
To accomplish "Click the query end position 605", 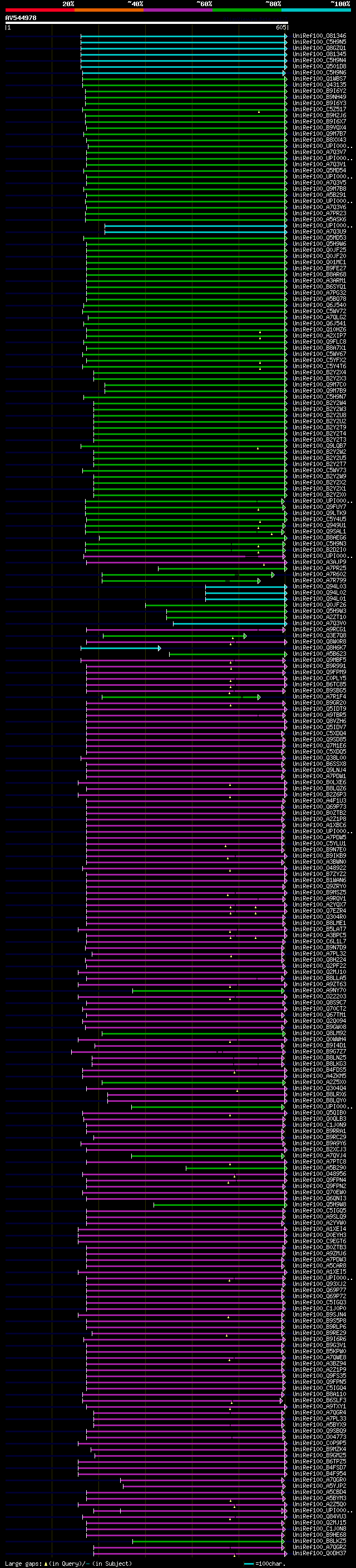I will click(x=280, y=27).
